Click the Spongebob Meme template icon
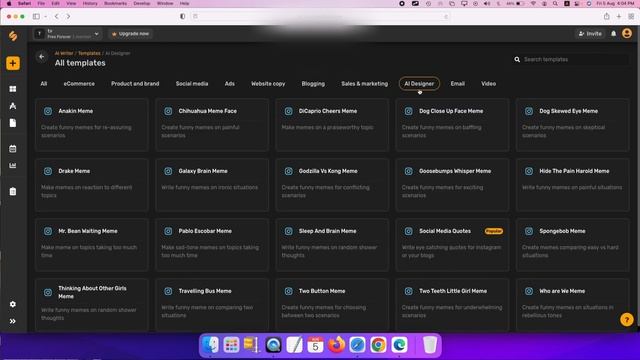The image size is (640, 360). (x=529, y=231)
